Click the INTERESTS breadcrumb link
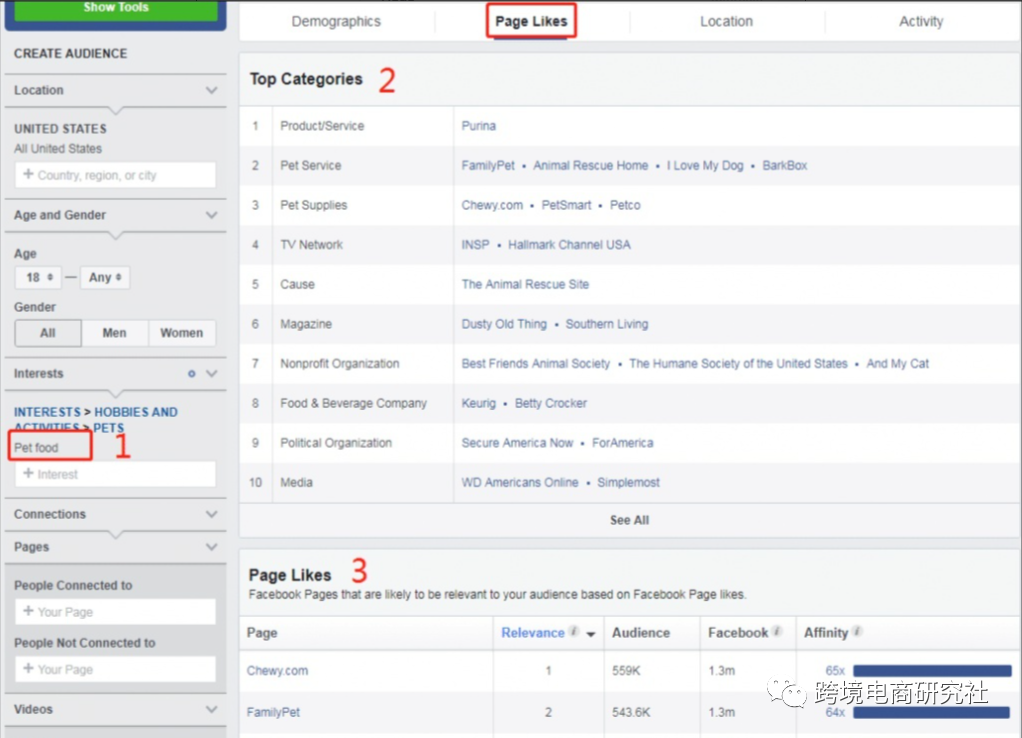The image size is (1022, 738). pos(47,412)
